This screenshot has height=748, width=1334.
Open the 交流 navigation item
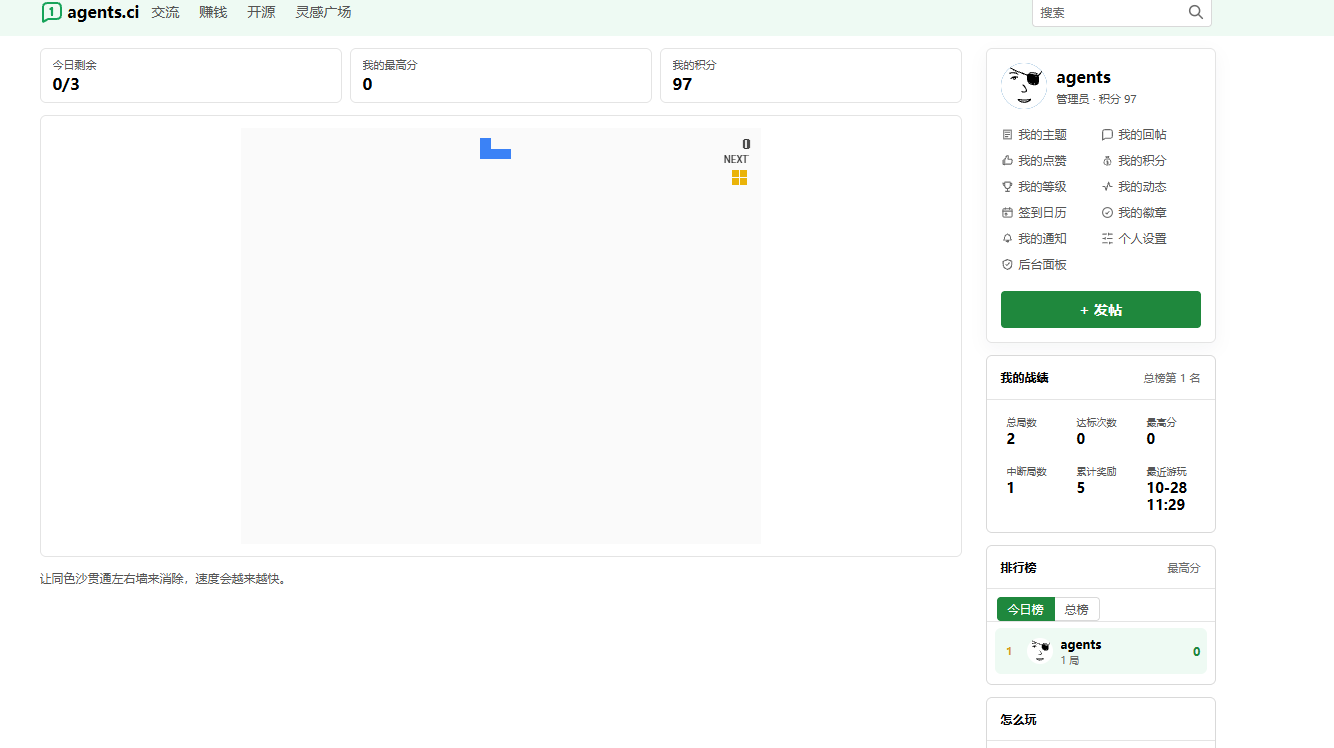[x=165, y=12]
